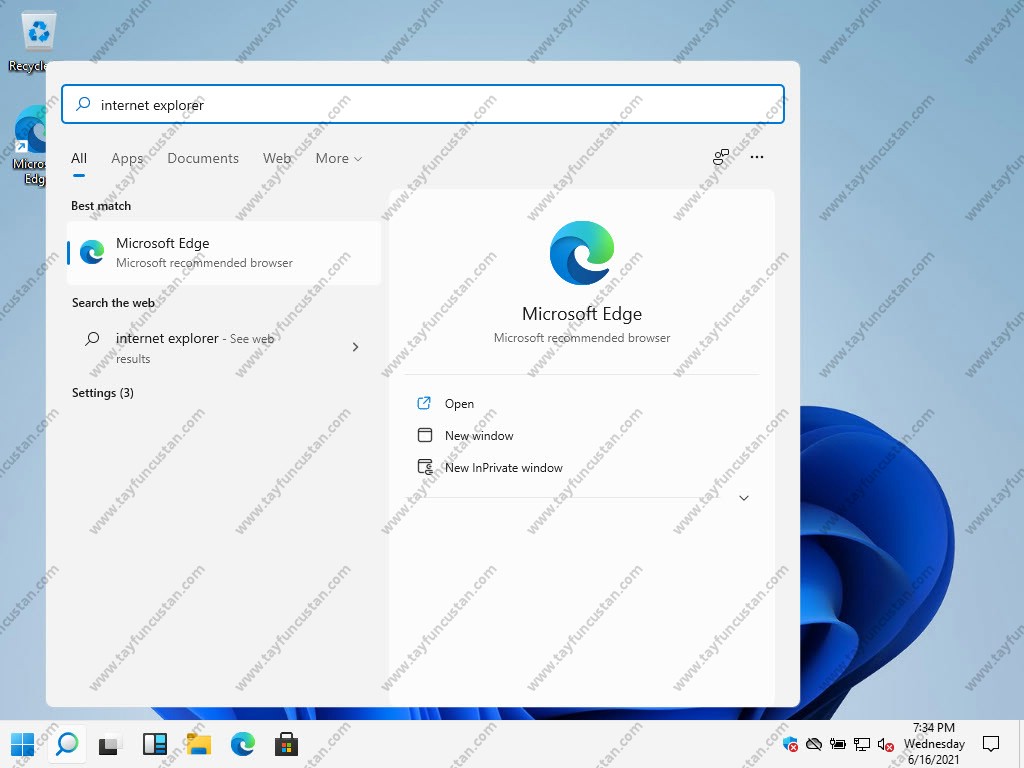Viewport: 1024px width, 768px height.
Task: Select the Microsoft Edge best match result
Action: [224, 253]
